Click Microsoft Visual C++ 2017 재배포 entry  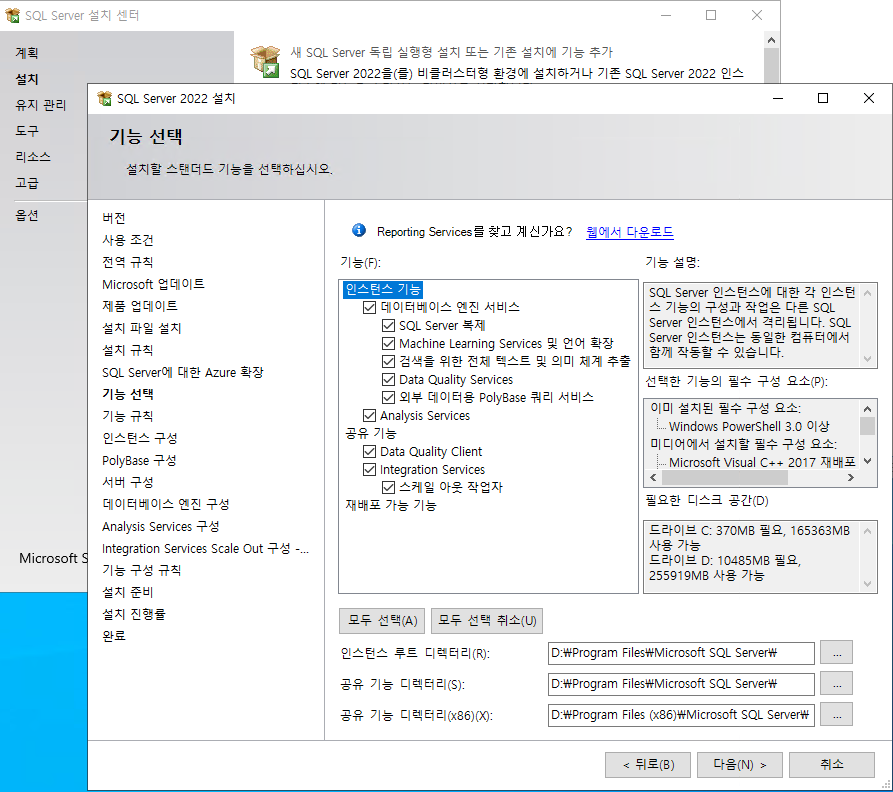(762, 462)
